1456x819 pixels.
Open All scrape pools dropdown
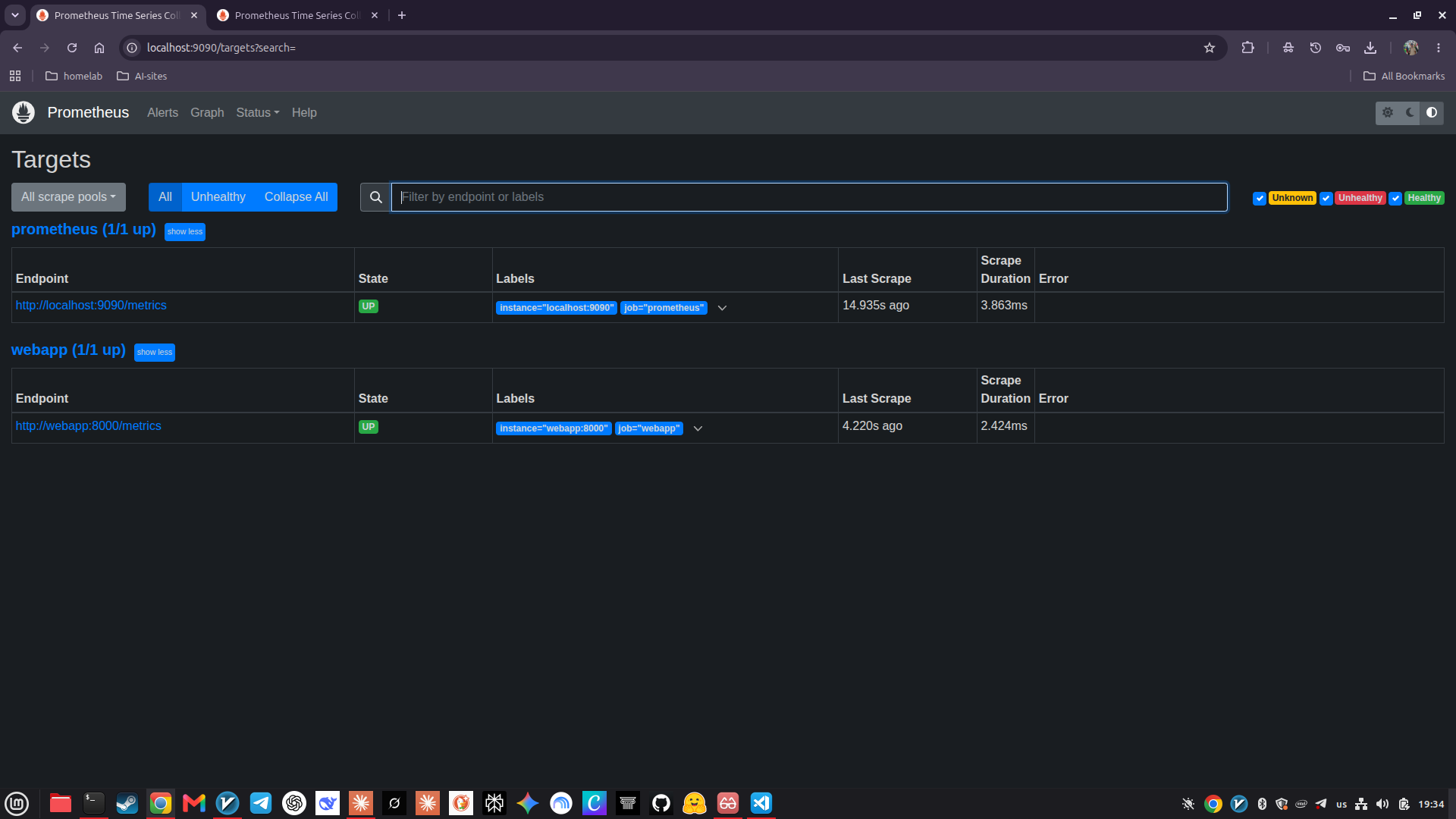(x=68, y=197)
